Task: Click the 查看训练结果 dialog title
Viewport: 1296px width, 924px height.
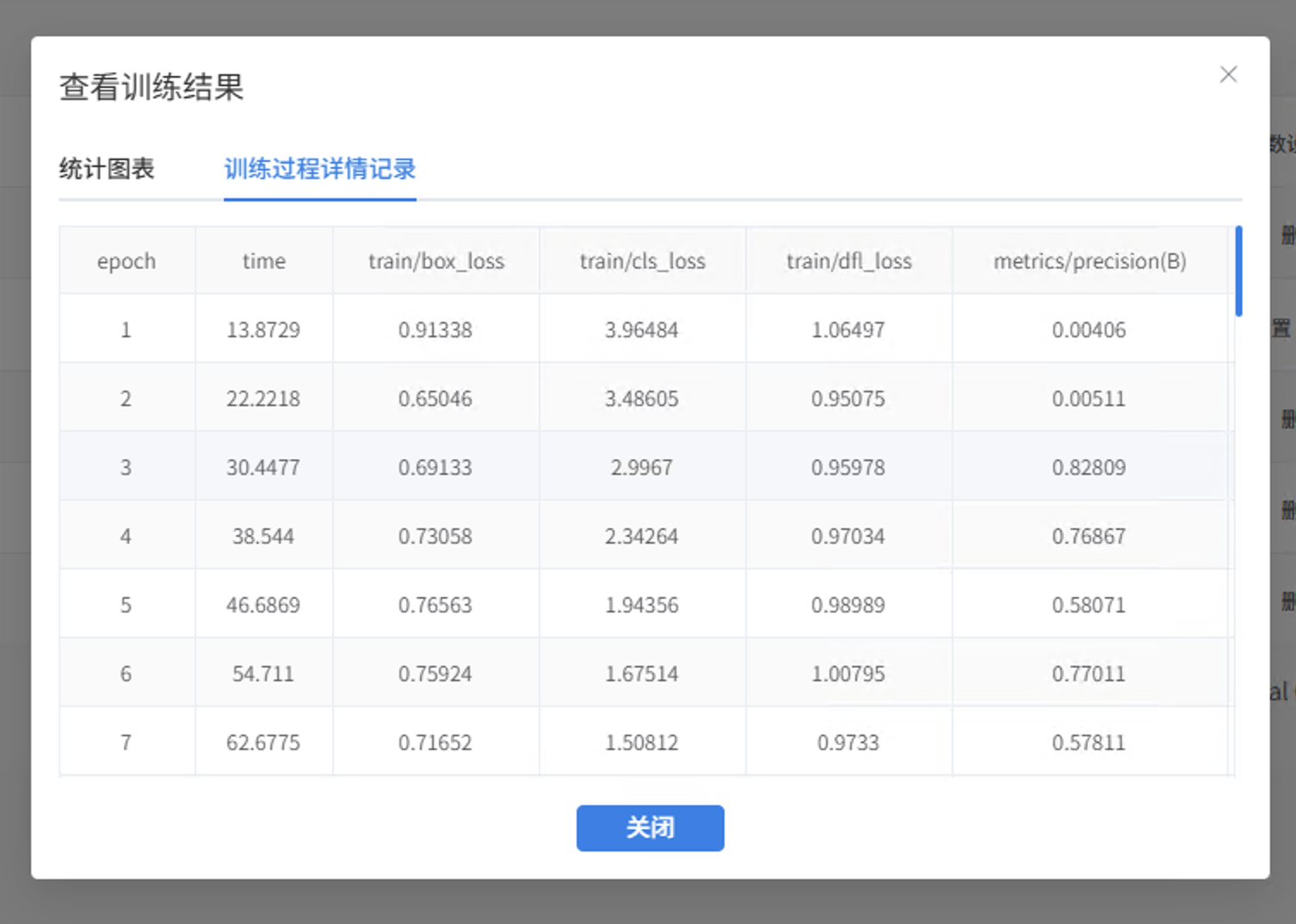Action: click(151, 87)
